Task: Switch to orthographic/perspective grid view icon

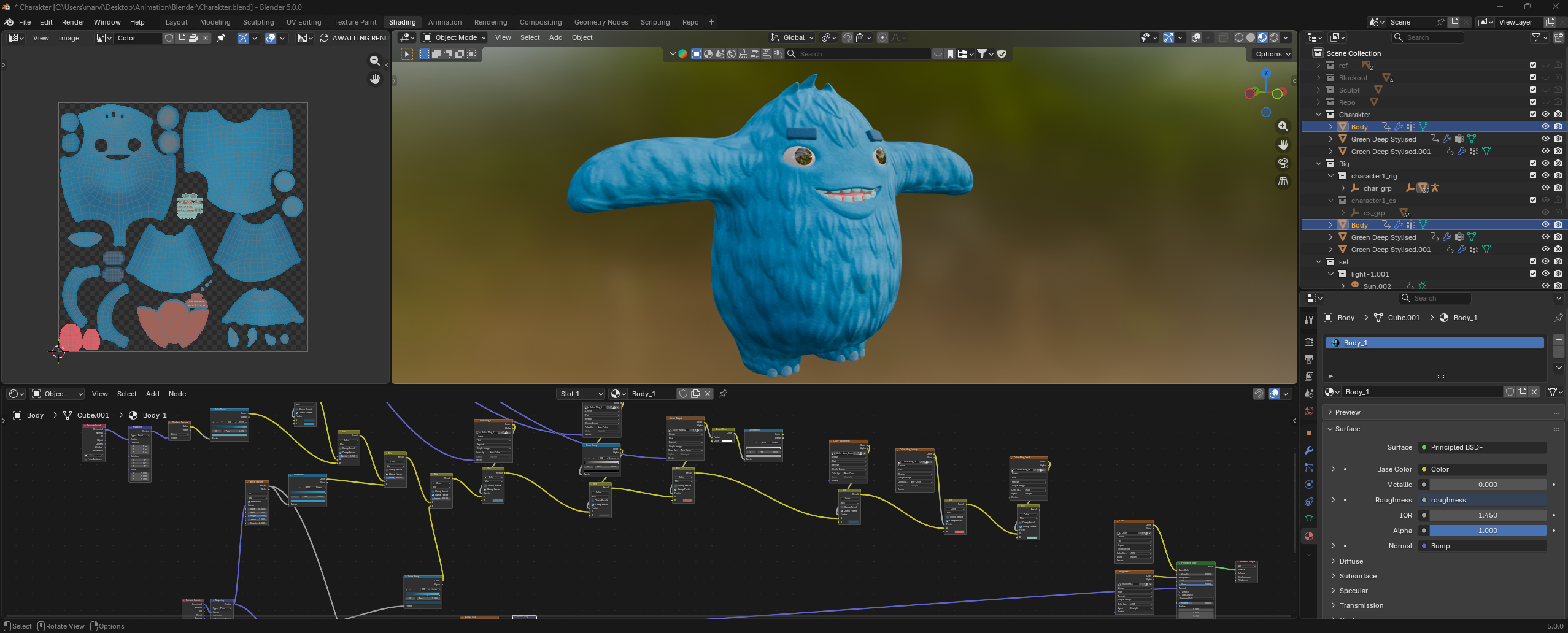Action: 1283,182
